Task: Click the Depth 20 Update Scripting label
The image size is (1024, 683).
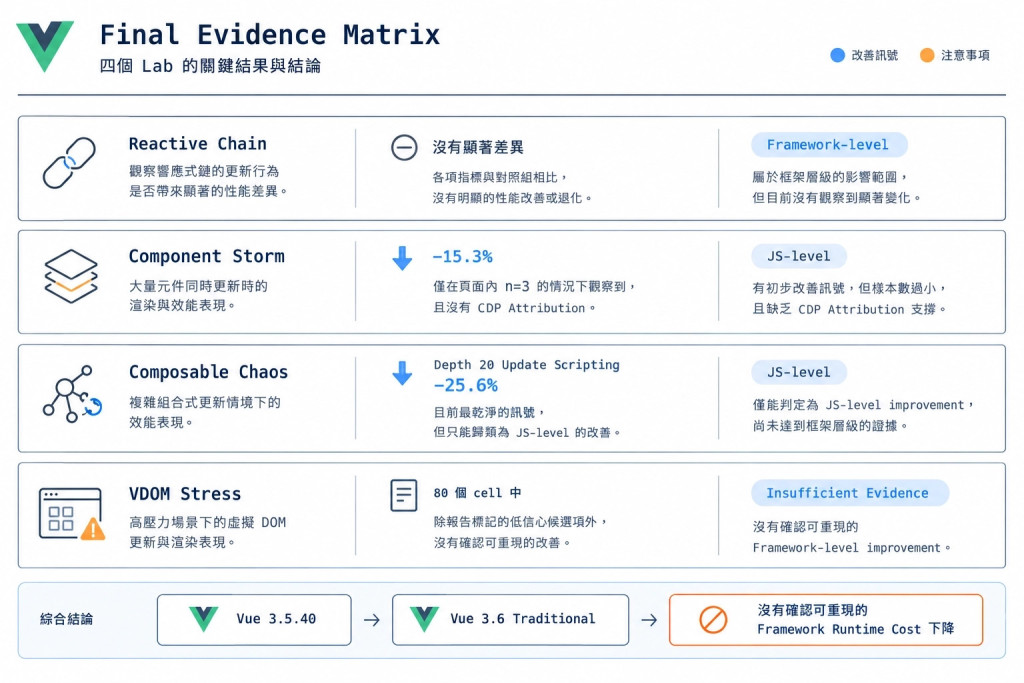Action: tap(526, 365)
